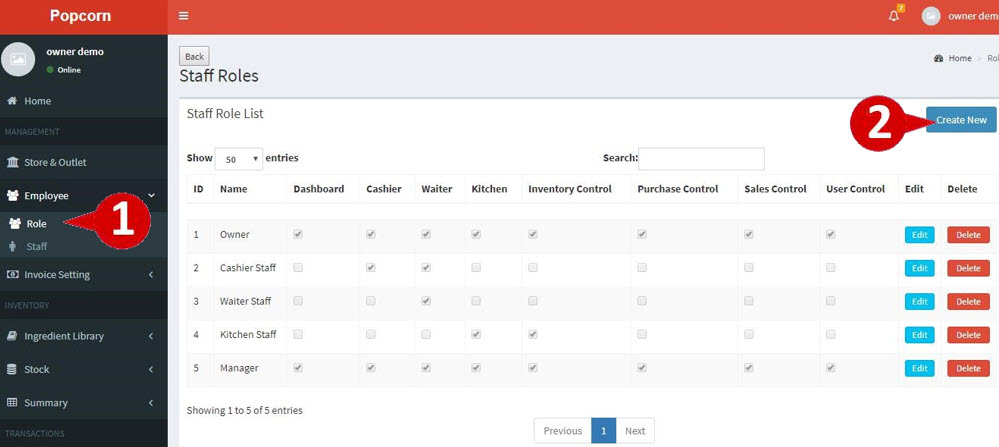Open Role submenu item in sidebar
Screen dimensions: 999x447
[x=36, y=224]
